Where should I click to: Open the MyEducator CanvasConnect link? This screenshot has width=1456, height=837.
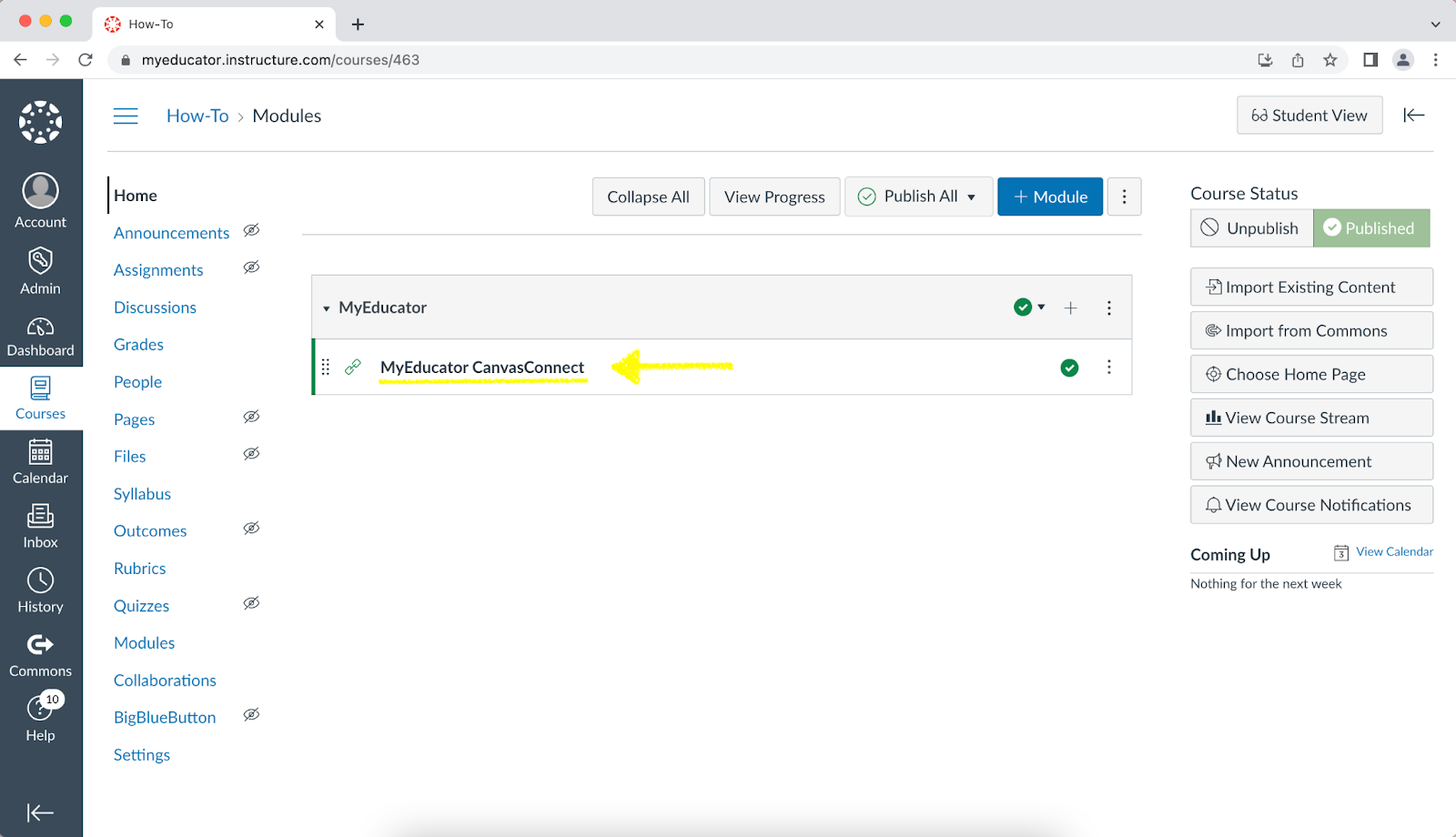[482, 368]
